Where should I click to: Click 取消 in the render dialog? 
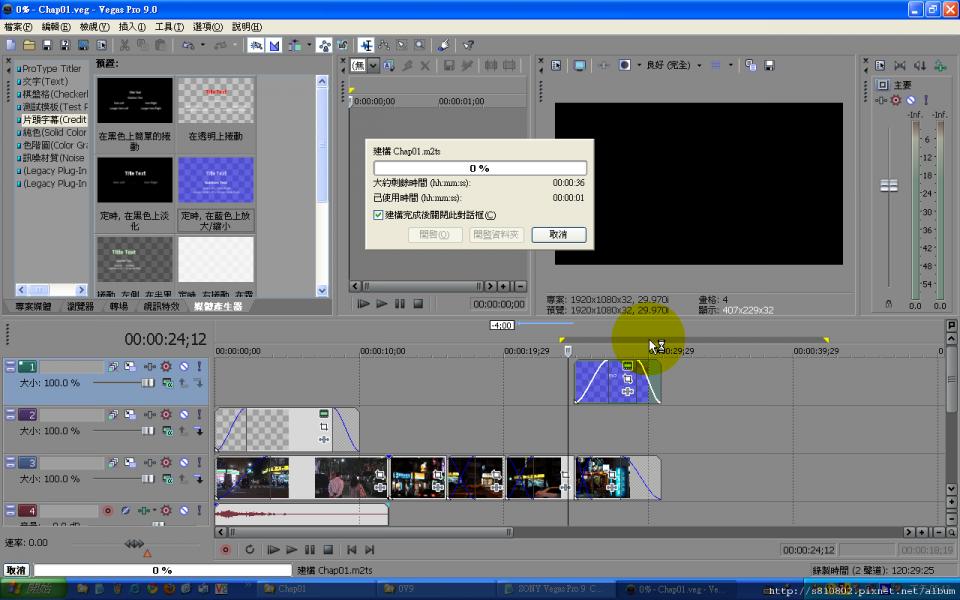(x=559, y=234)
